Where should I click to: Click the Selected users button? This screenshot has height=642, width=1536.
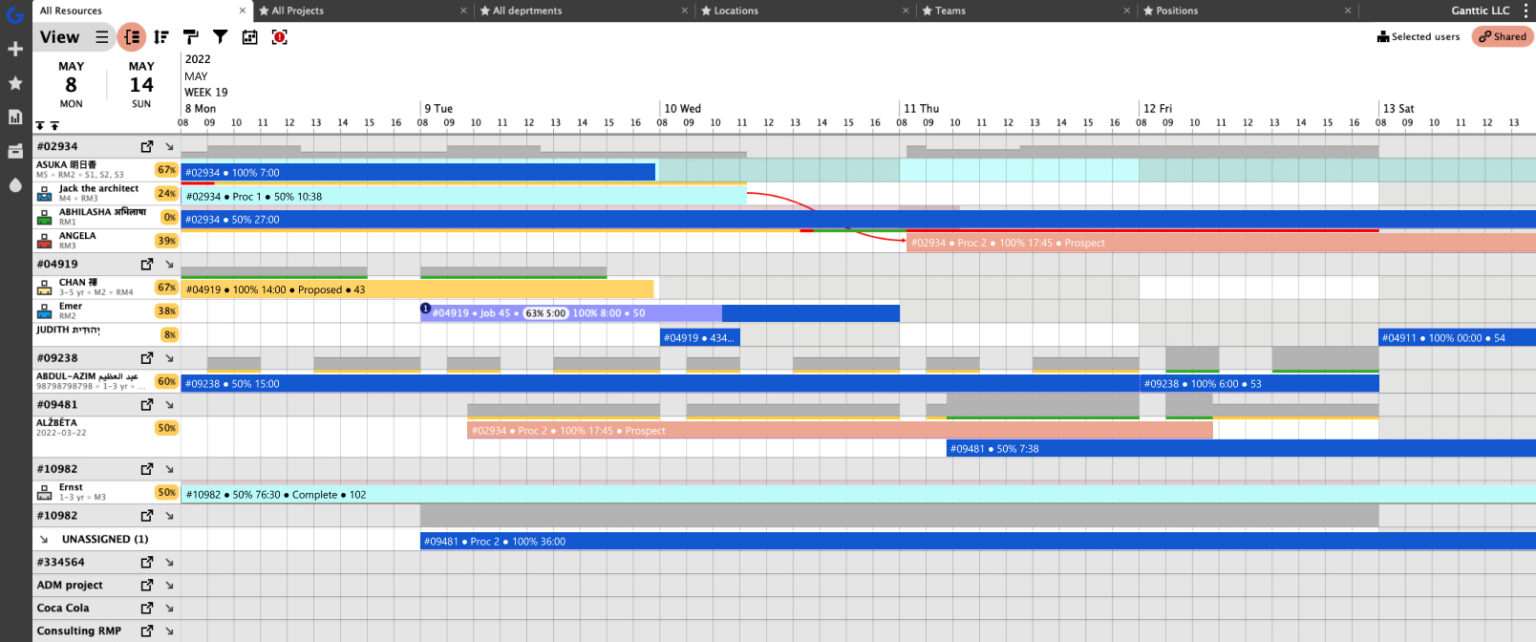[1417, 36]
